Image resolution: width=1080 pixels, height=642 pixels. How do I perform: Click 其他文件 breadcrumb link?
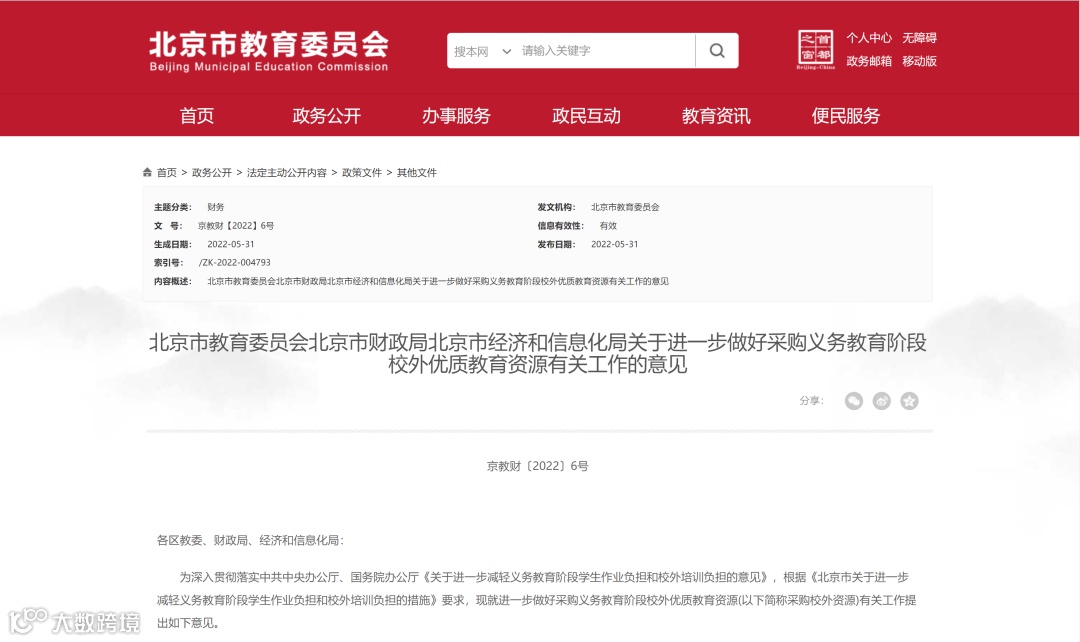tap(417, 172)
